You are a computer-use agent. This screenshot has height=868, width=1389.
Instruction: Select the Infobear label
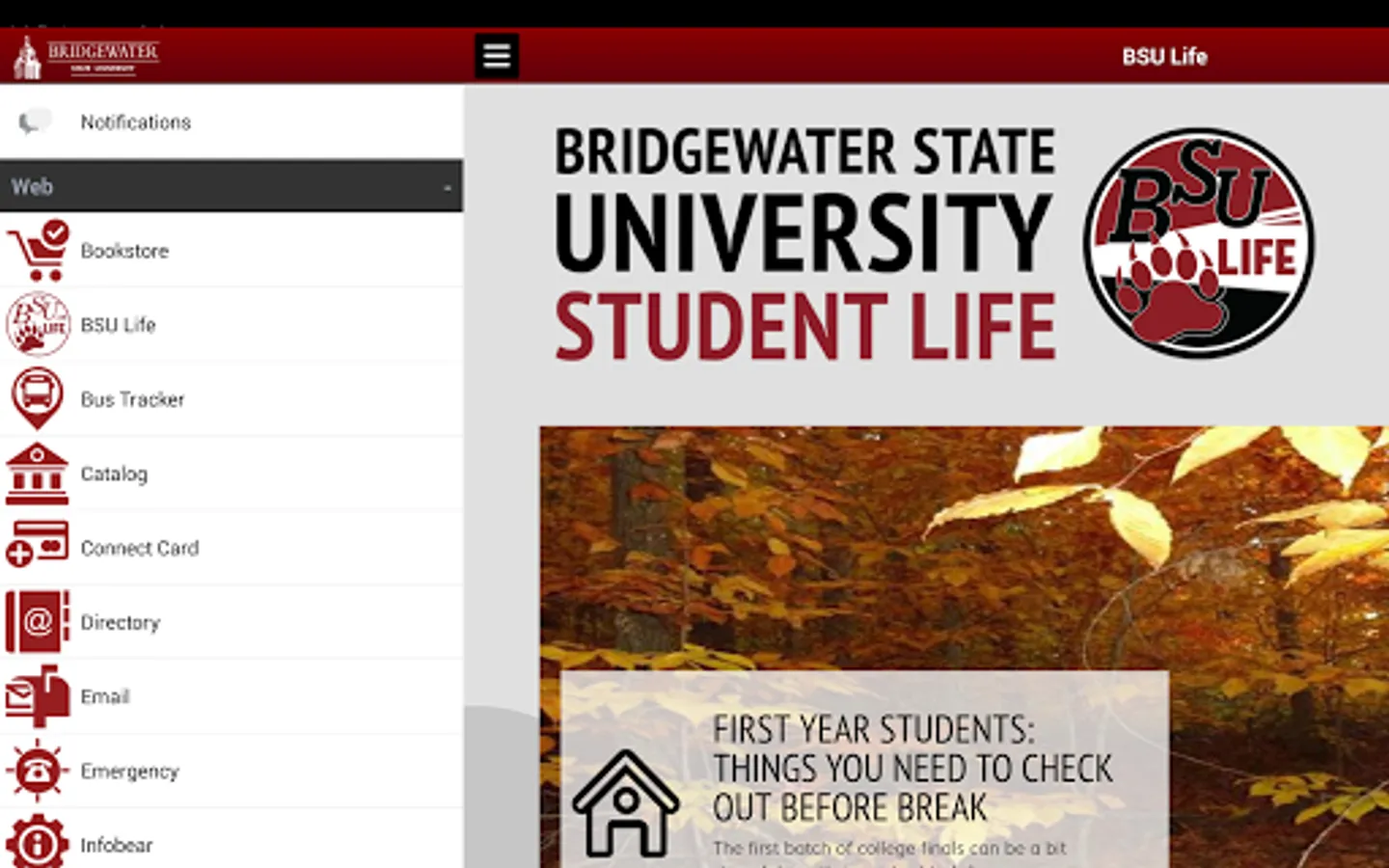pyautogui.click(x=117, y=845)
